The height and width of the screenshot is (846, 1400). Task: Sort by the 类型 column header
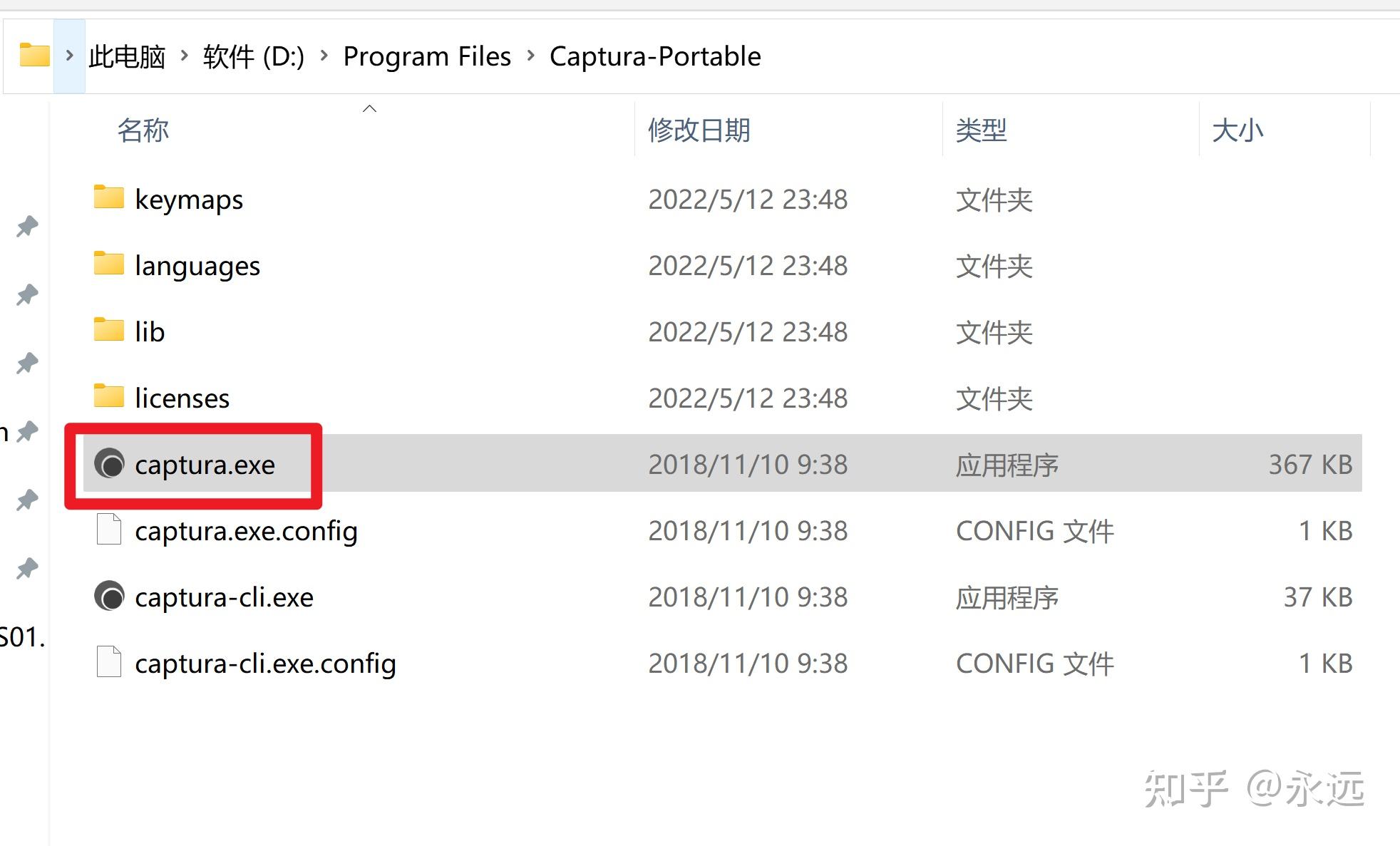click(981, 130)
